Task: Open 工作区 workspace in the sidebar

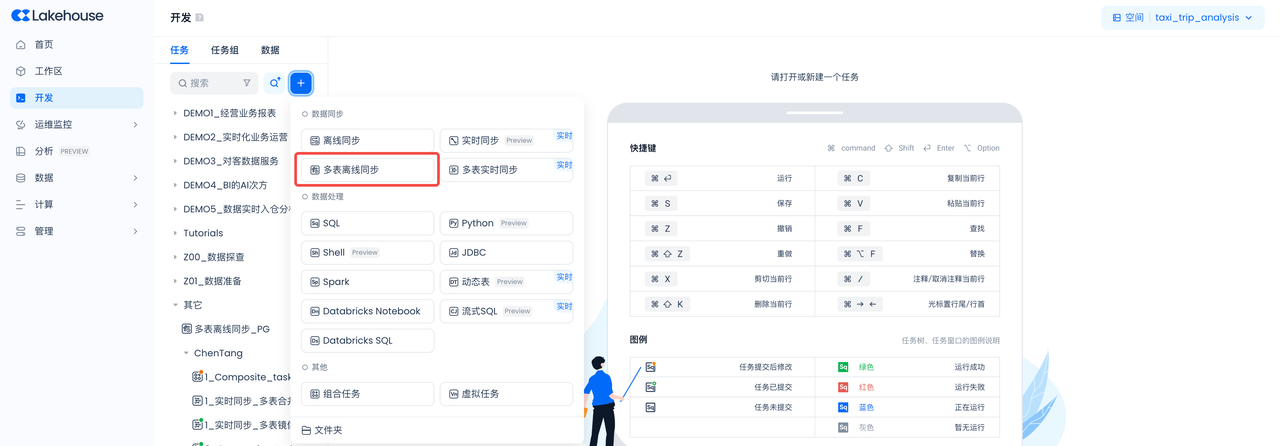Action: pyautogui.click(x=48, y=71)
